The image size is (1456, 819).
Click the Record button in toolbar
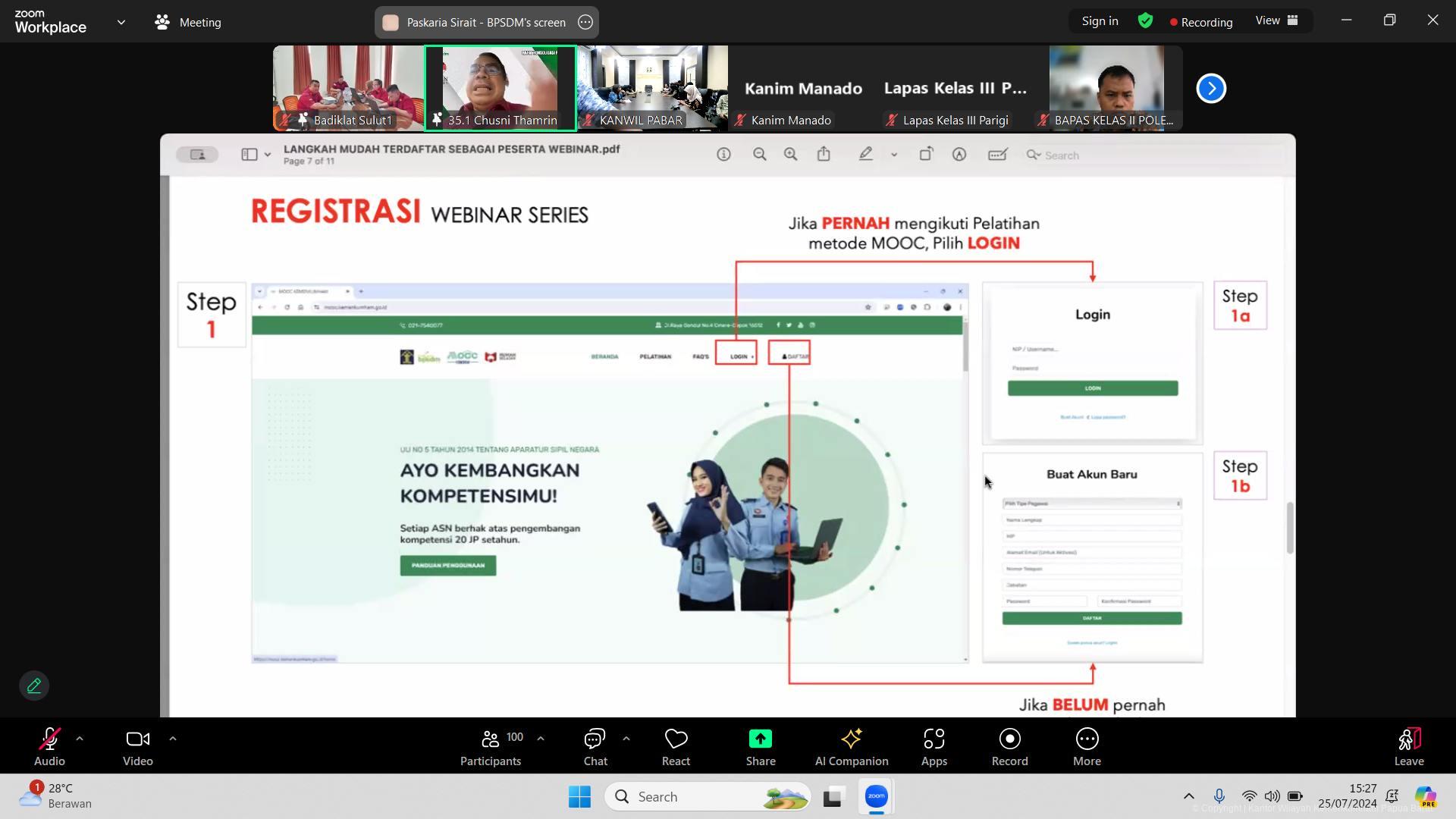(x=1010, y=747)
